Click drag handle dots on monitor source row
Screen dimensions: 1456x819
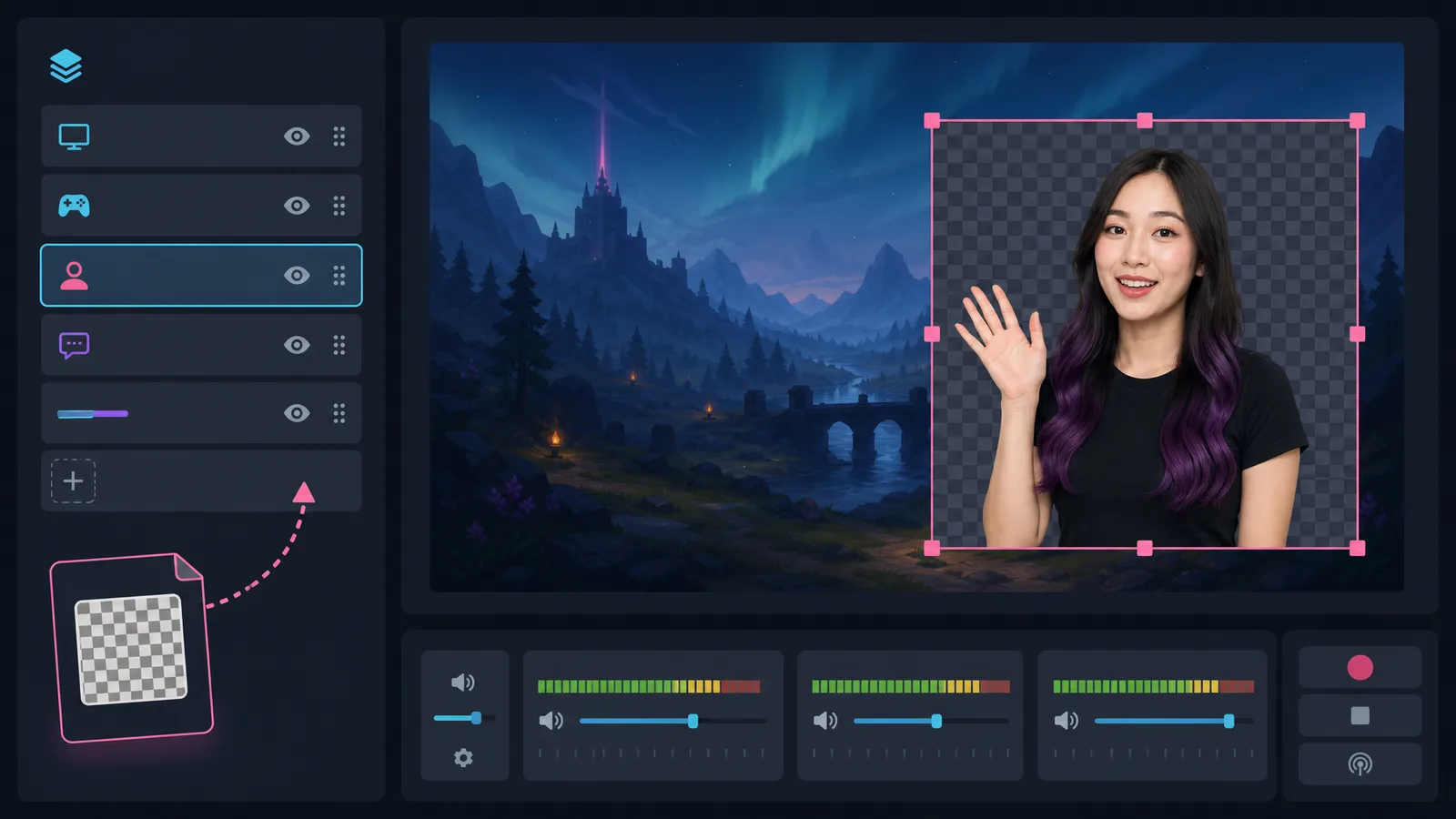pyautogui.click(x=339, y=136)
